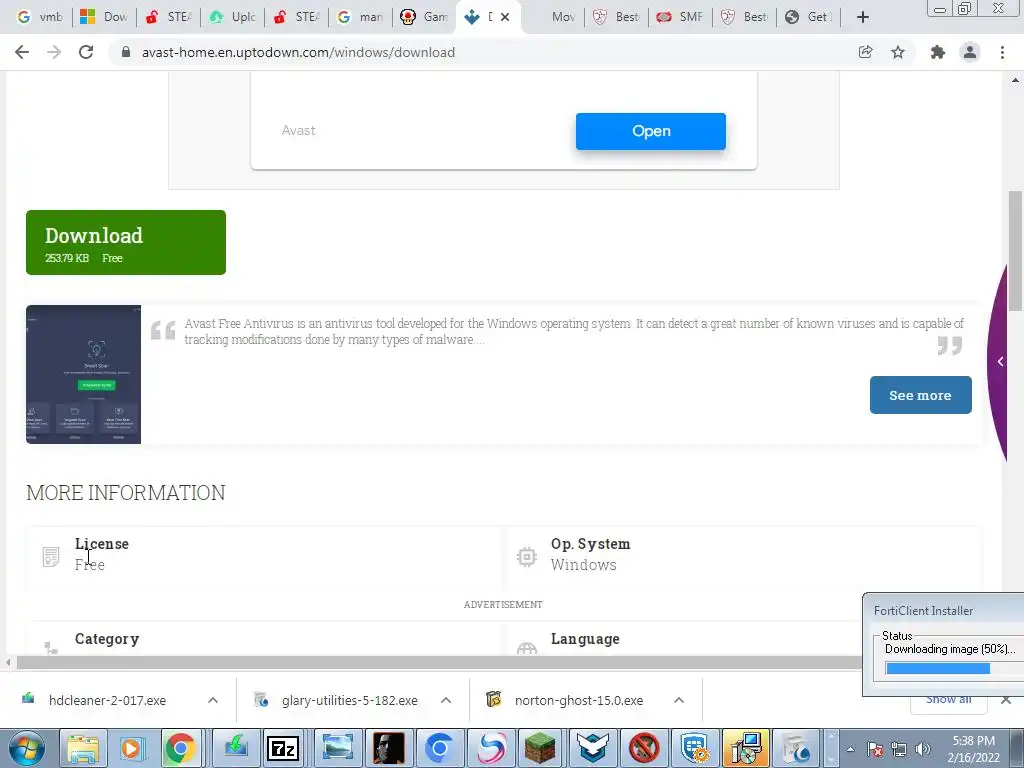Bookmark this page with the star
Viewport: 1024px width, 768px height.
[898, 52]
